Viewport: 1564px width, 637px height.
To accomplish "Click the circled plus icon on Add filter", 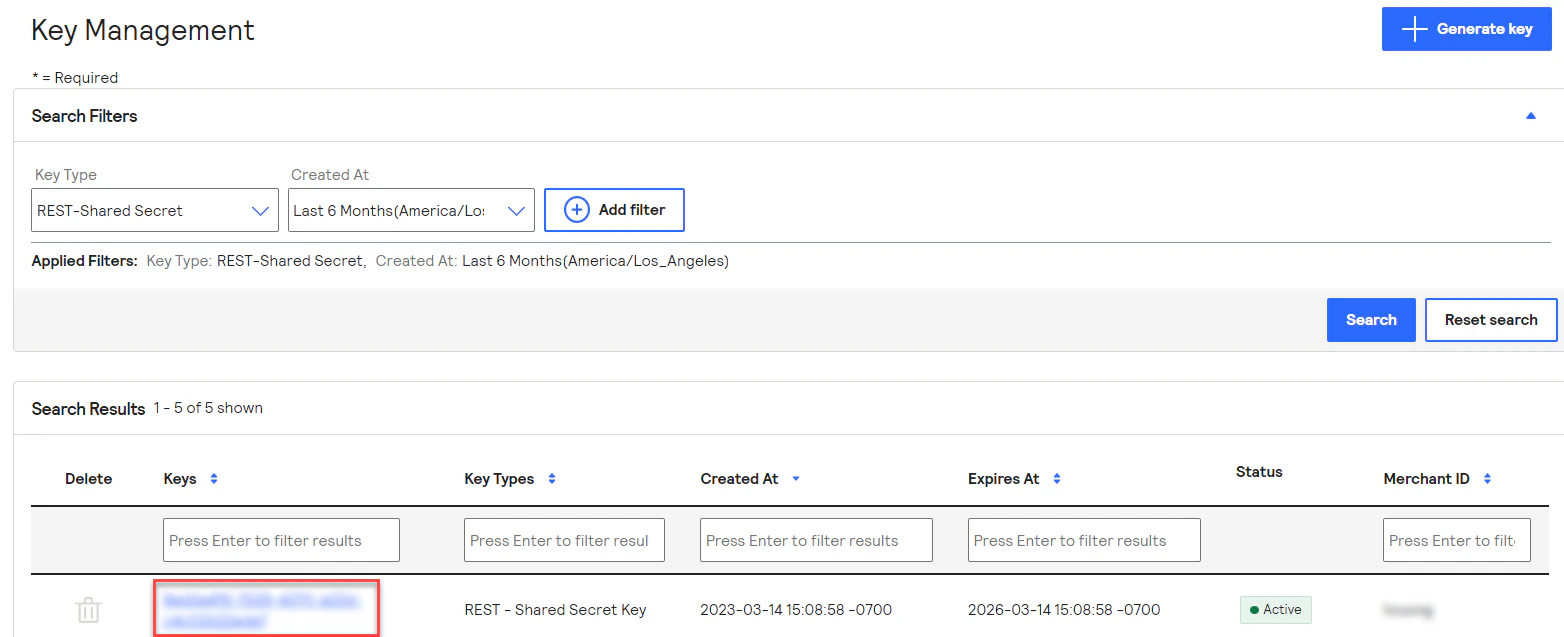I will [x=577, y=210].
